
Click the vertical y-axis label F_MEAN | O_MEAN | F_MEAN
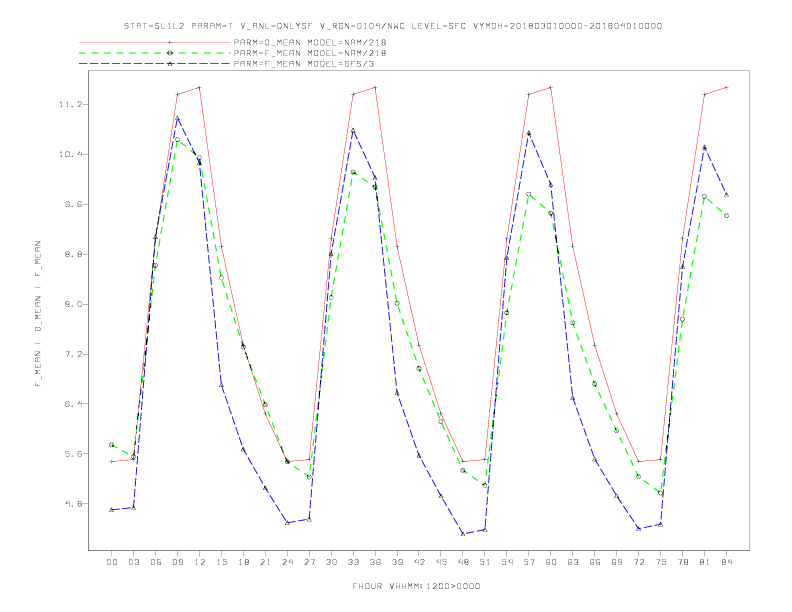(38, 314)
